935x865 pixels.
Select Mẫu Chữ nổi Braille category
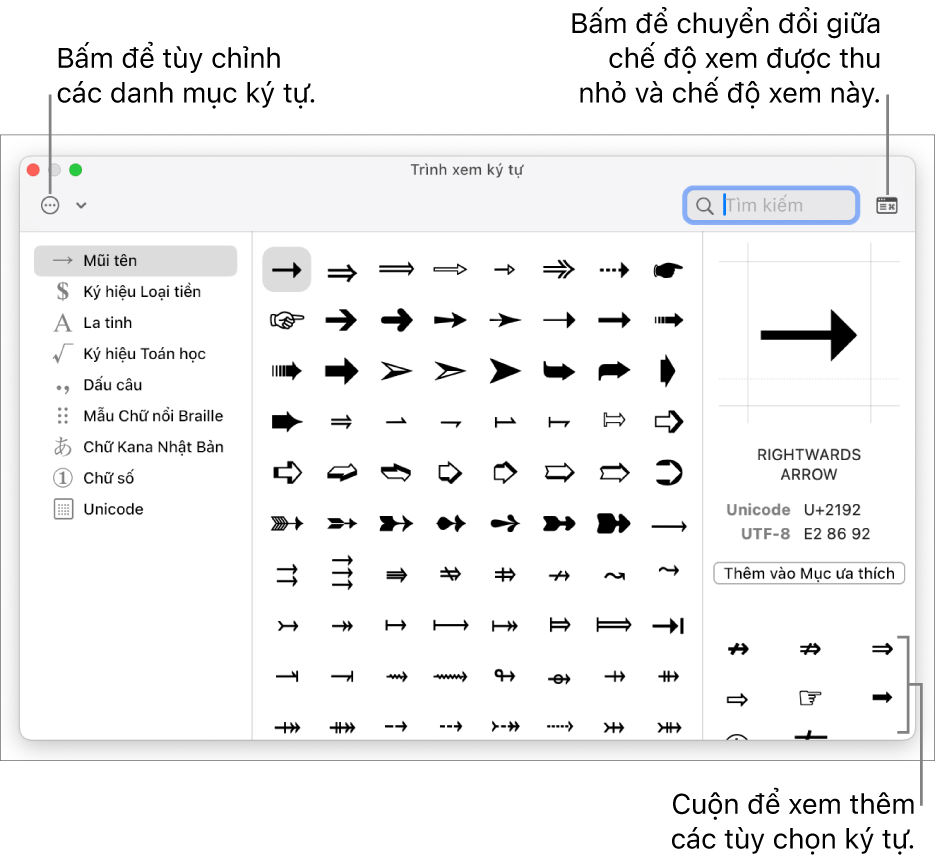point(135,416)
